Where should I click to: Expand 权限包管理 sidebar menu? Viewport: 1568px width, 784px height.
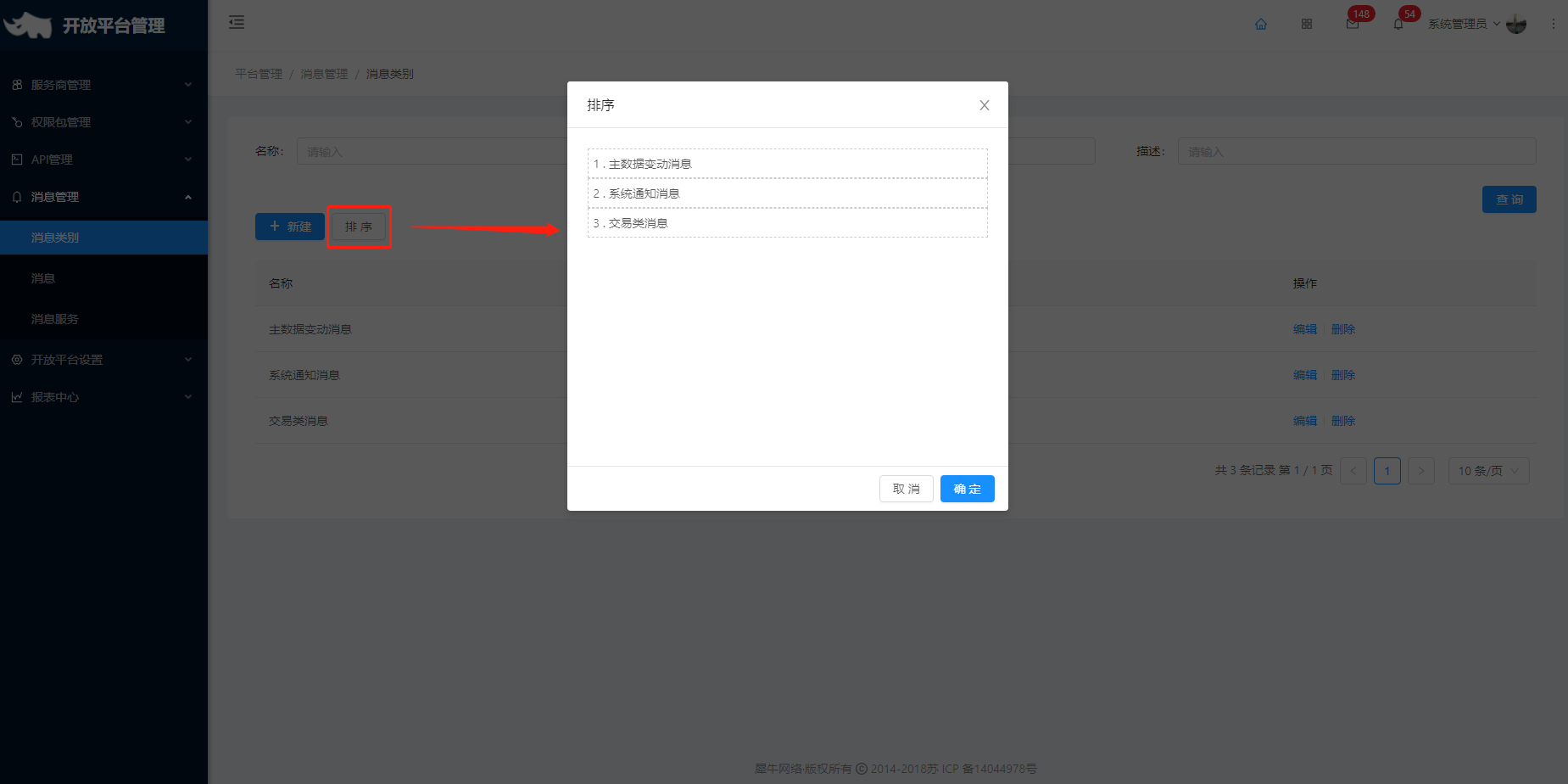click(103, 122)
